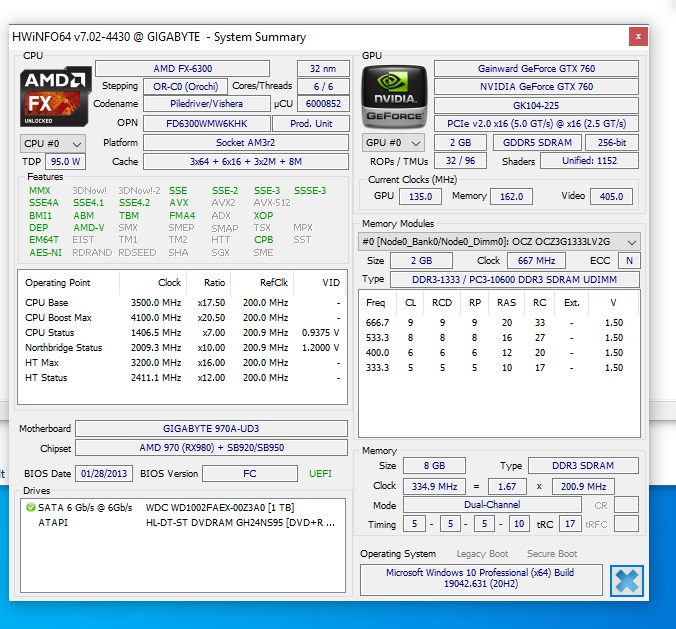Click the 6 / 6 Cores/Threads value
Screen dimensions: 676x629
click(323, 87)
